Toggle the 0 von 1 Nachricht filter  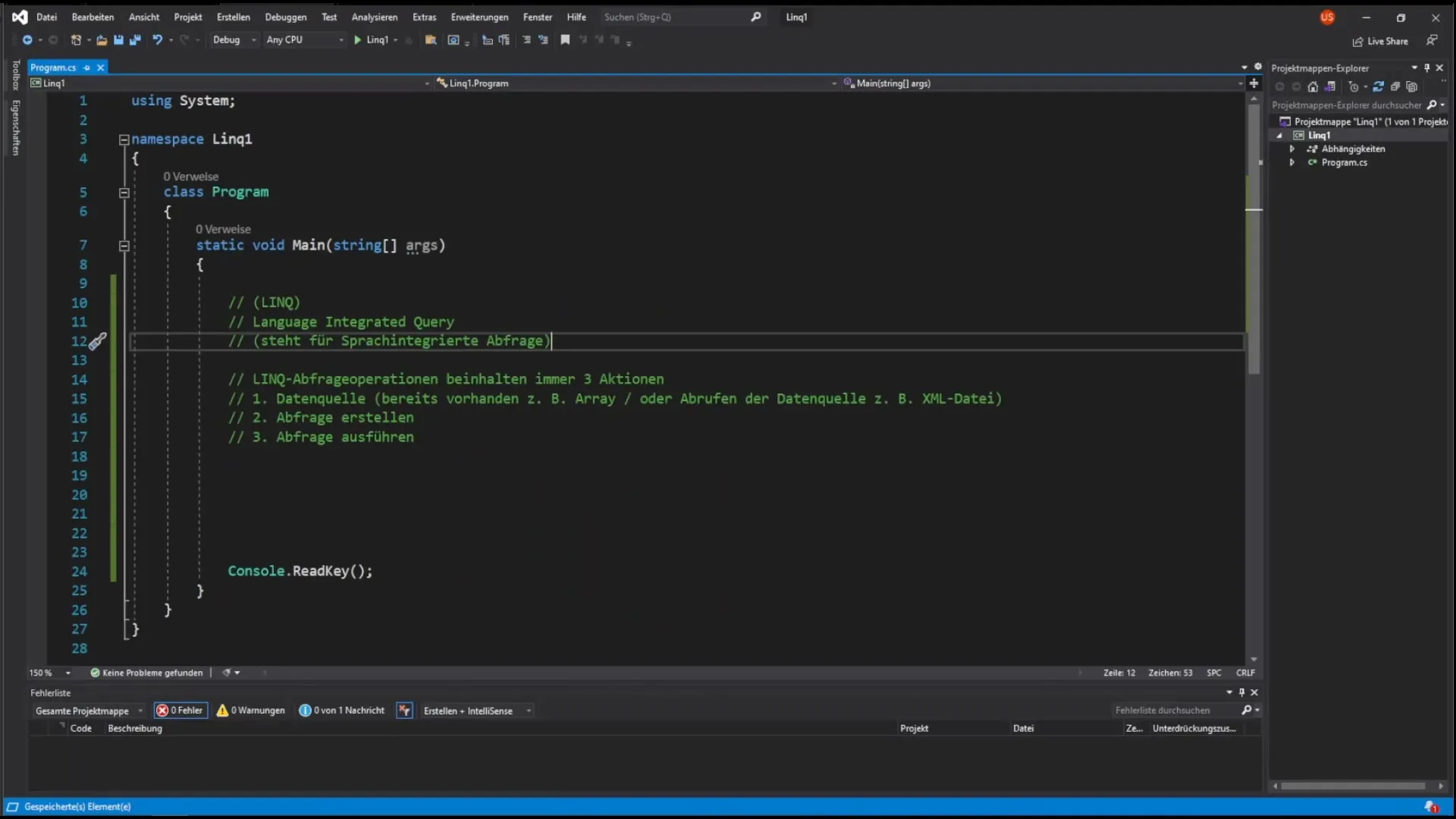(x=342, y=711)
